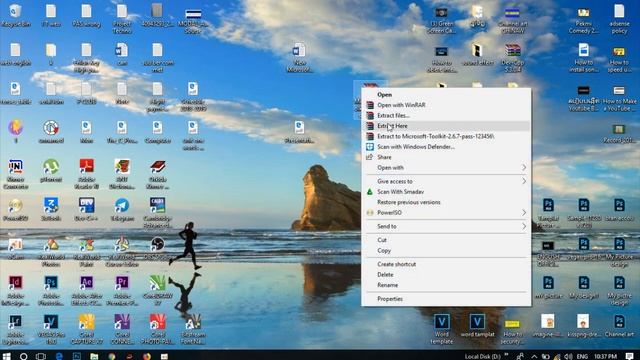This screenshot has width=640, height=360.
Task: Select the Channel art PSD file
Action: click(x=619, y=326)
